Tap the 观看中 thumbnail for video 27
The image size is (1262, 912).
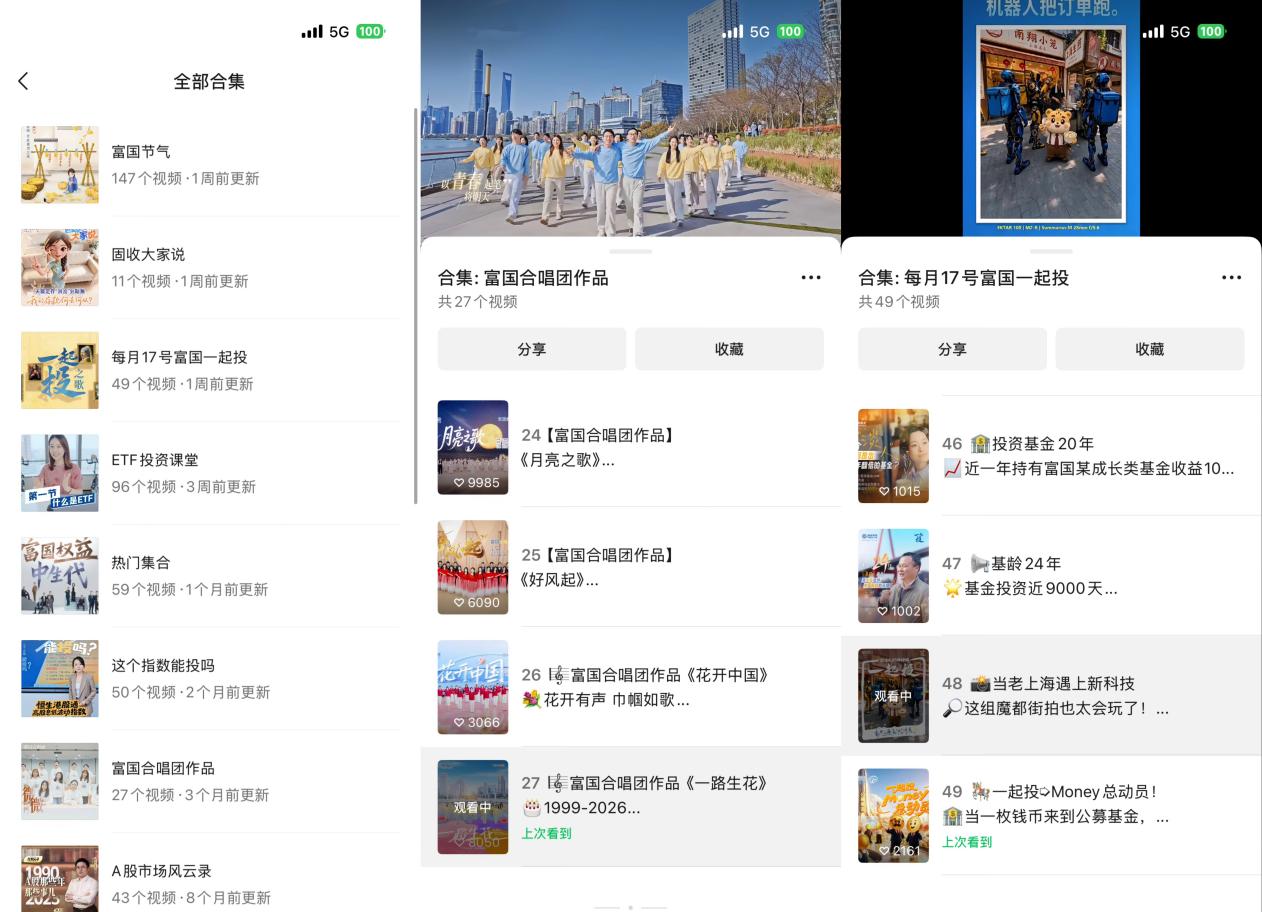coord(473,807)
